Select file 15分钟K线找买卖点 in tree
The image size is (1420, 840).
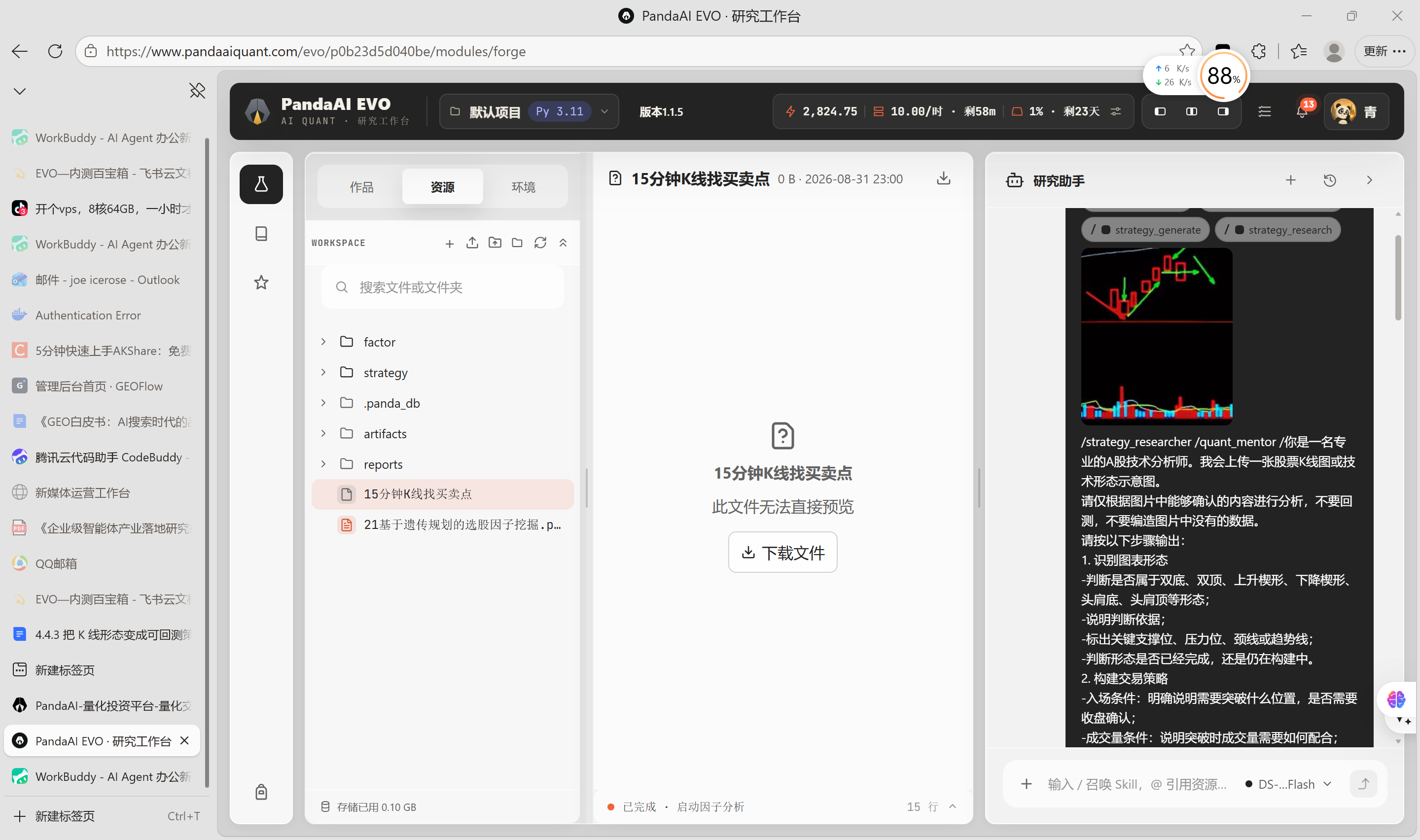[442, 494]
